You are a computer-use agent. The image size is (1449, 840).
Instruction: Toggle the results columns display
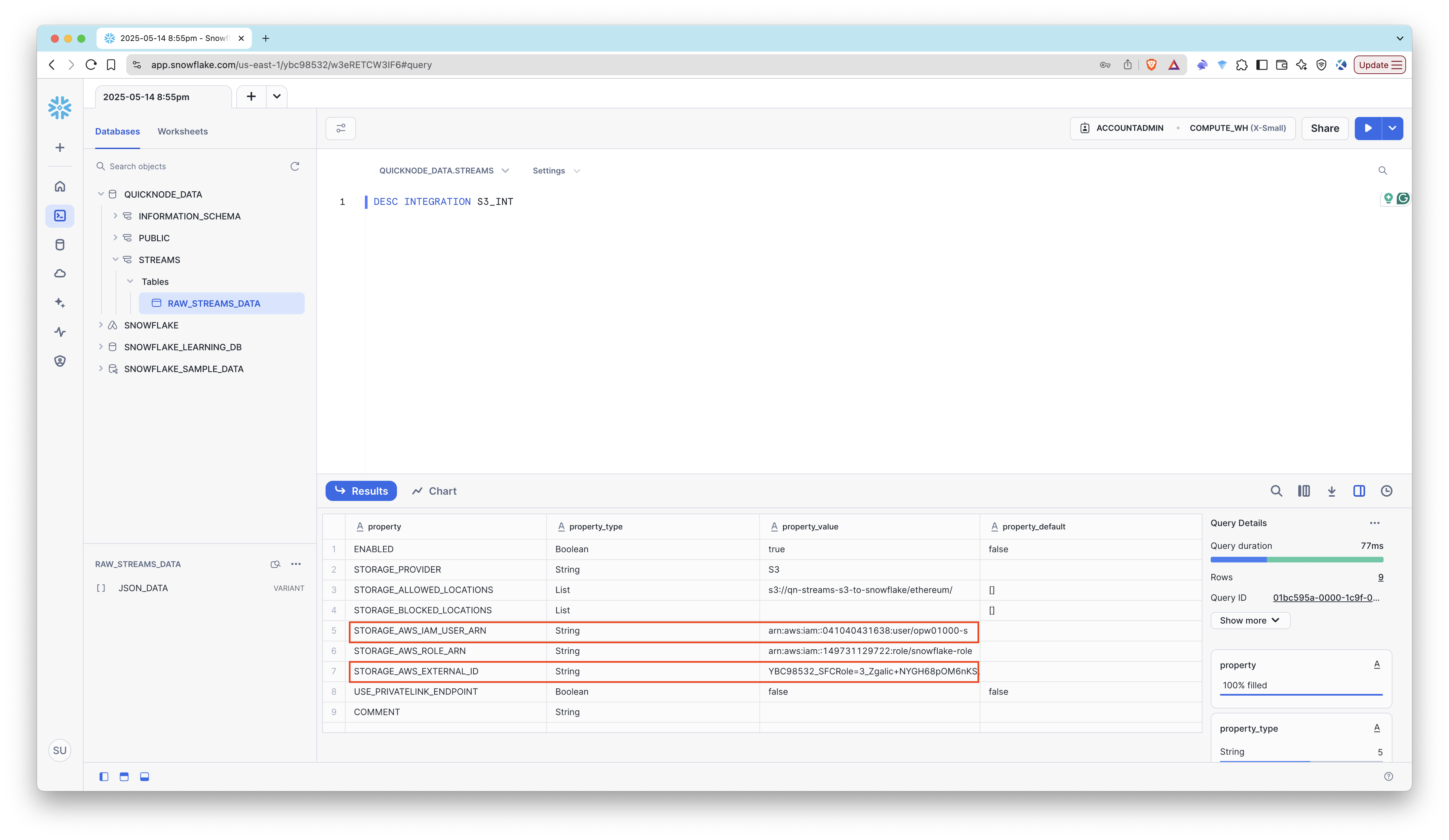pos(1304,491)
